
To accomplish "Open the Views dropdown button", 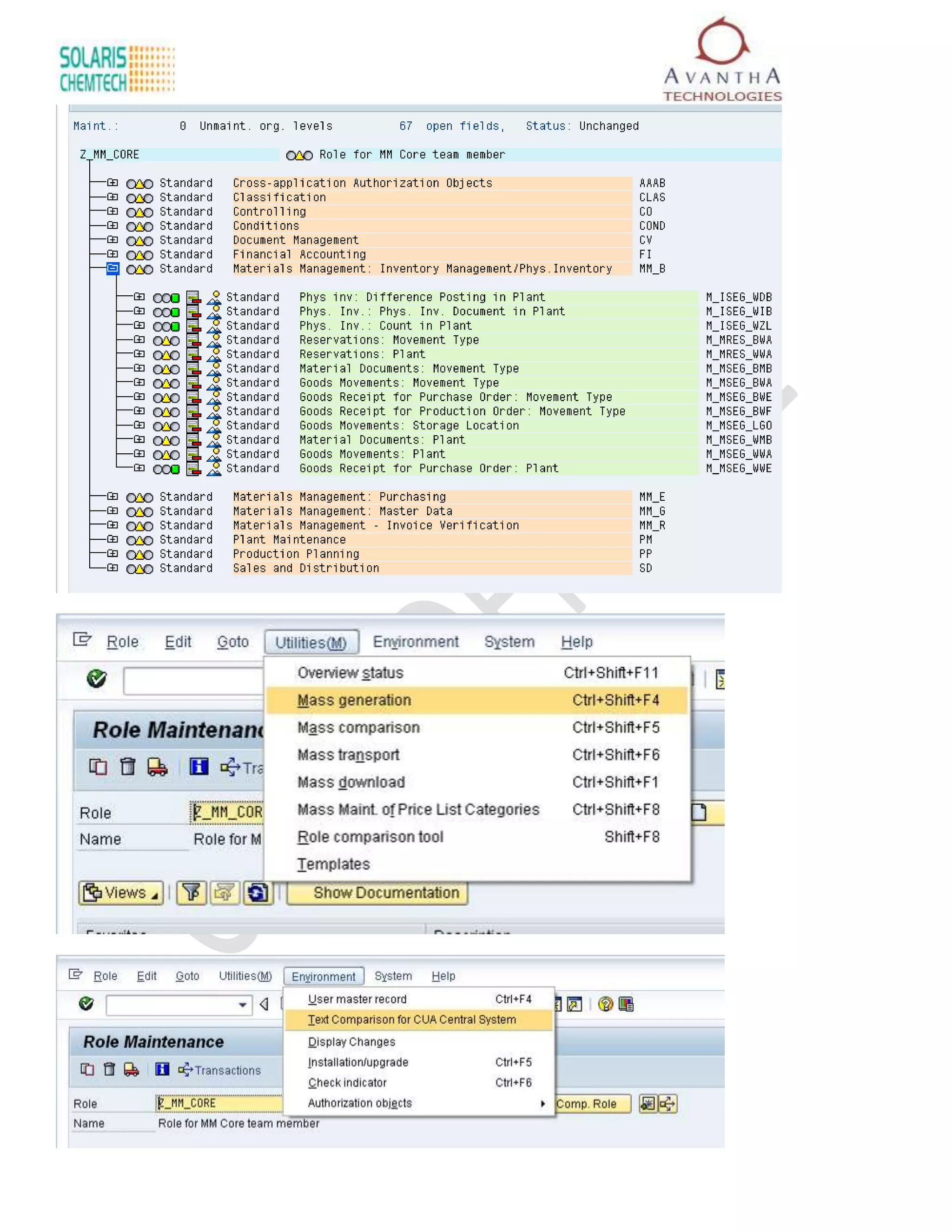I will (x=121, y=893).
